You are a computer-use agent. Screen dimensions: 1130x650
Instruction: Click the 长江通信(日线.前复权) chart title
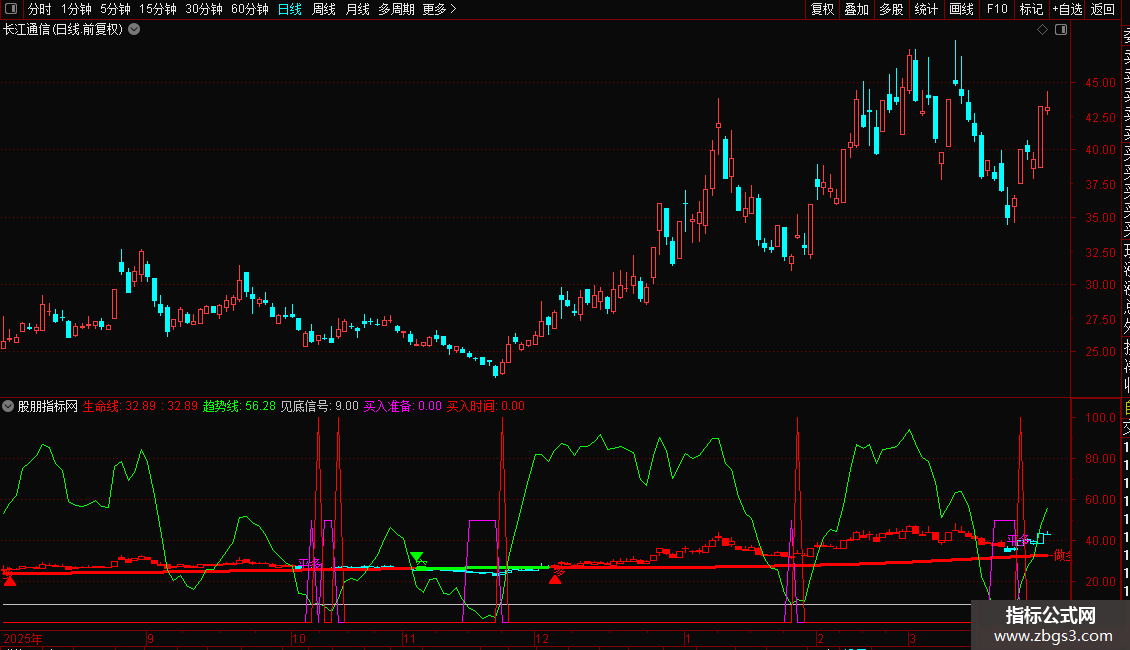63,30
